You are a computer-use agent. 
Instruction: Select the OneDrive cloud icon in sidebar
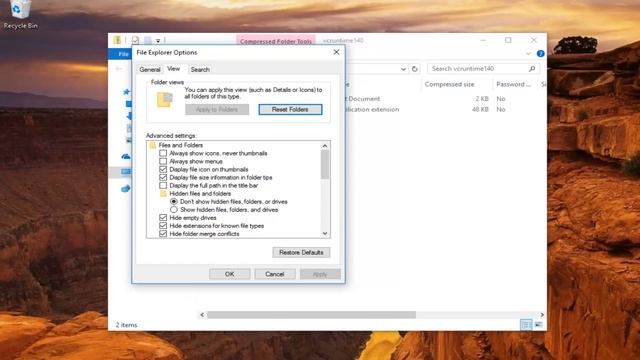click(126, 156)
